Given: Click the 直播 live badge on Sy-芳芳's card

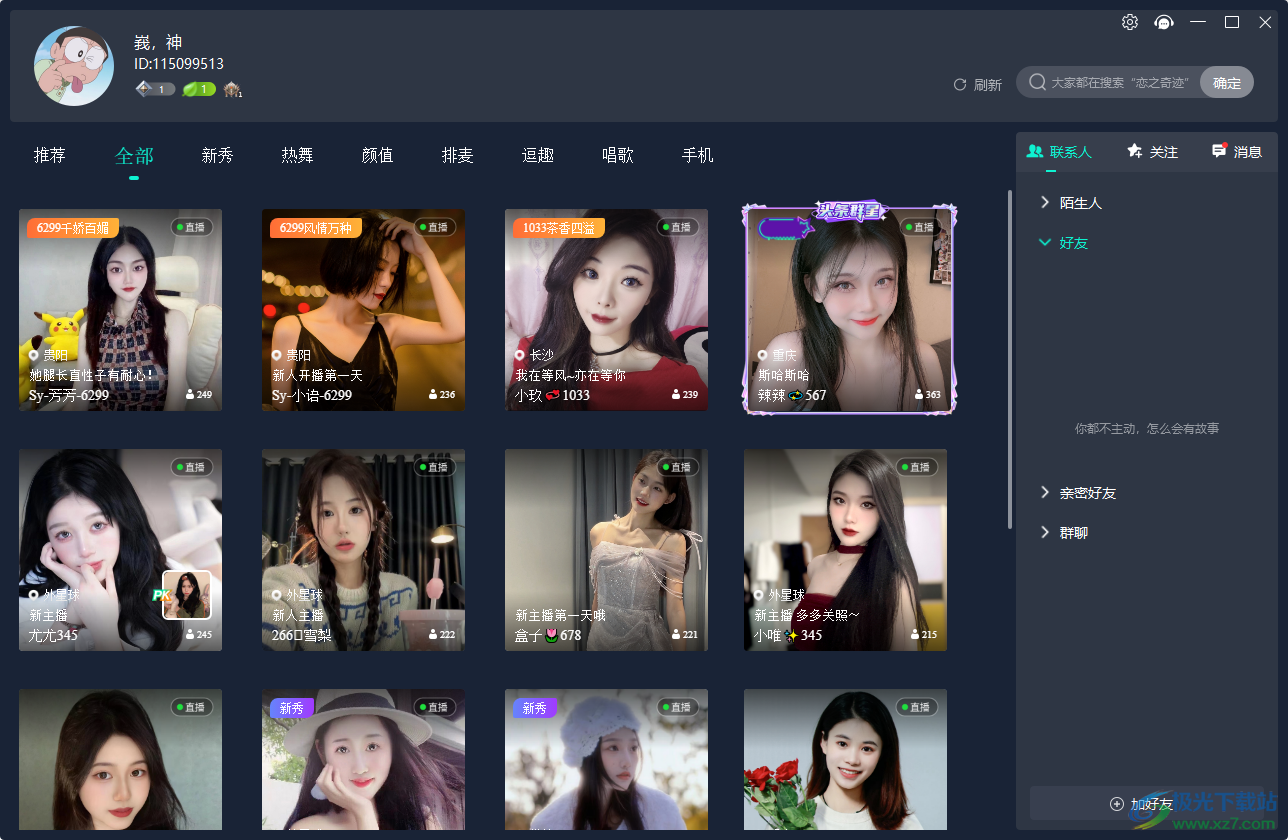Looking at the screenshot, I should (192, 227).
